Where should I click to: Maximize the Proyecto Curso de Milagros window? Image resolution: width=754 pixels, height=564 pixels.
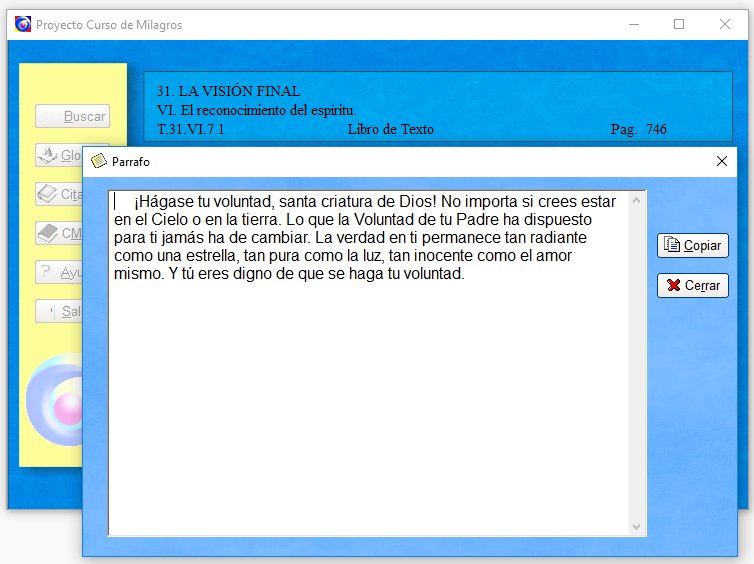(x=679, y=24)
